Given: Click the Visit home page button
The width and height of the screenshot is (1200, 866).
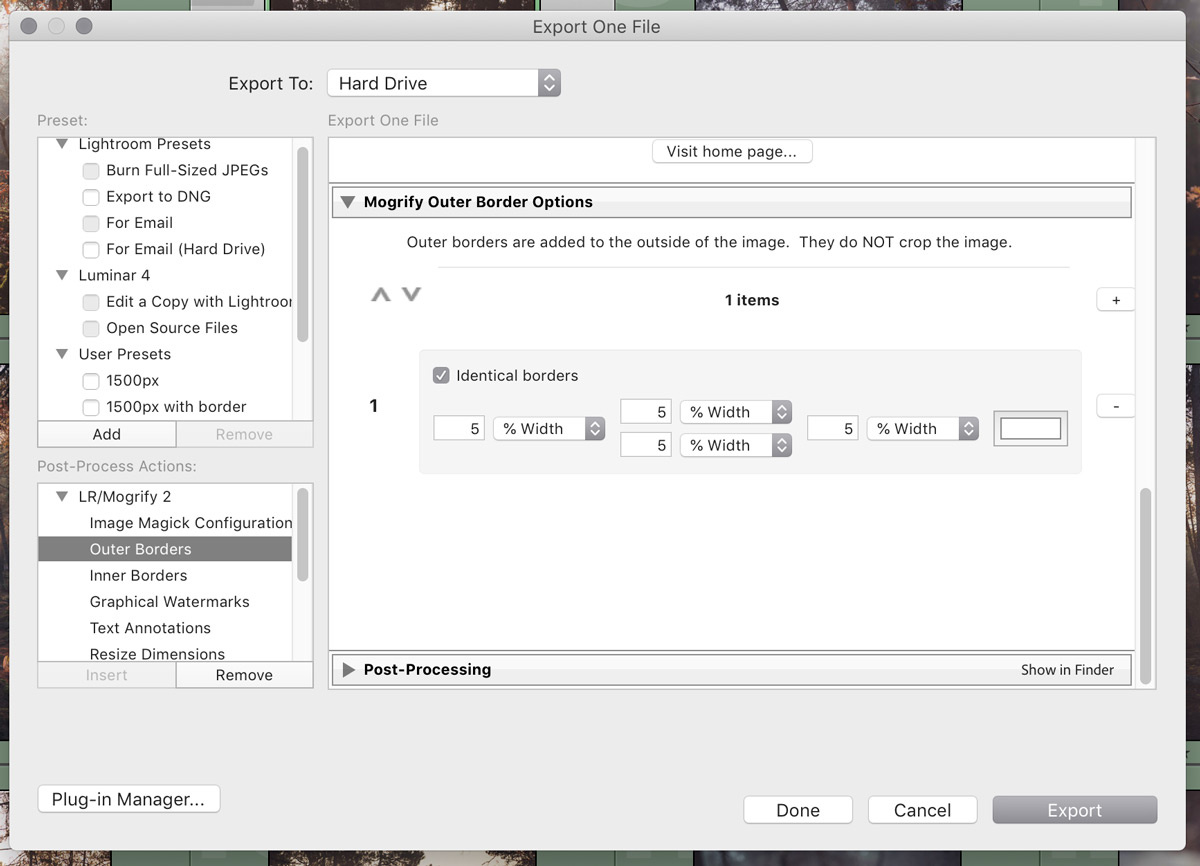Looking at the screenshot, I should (732, 152).
